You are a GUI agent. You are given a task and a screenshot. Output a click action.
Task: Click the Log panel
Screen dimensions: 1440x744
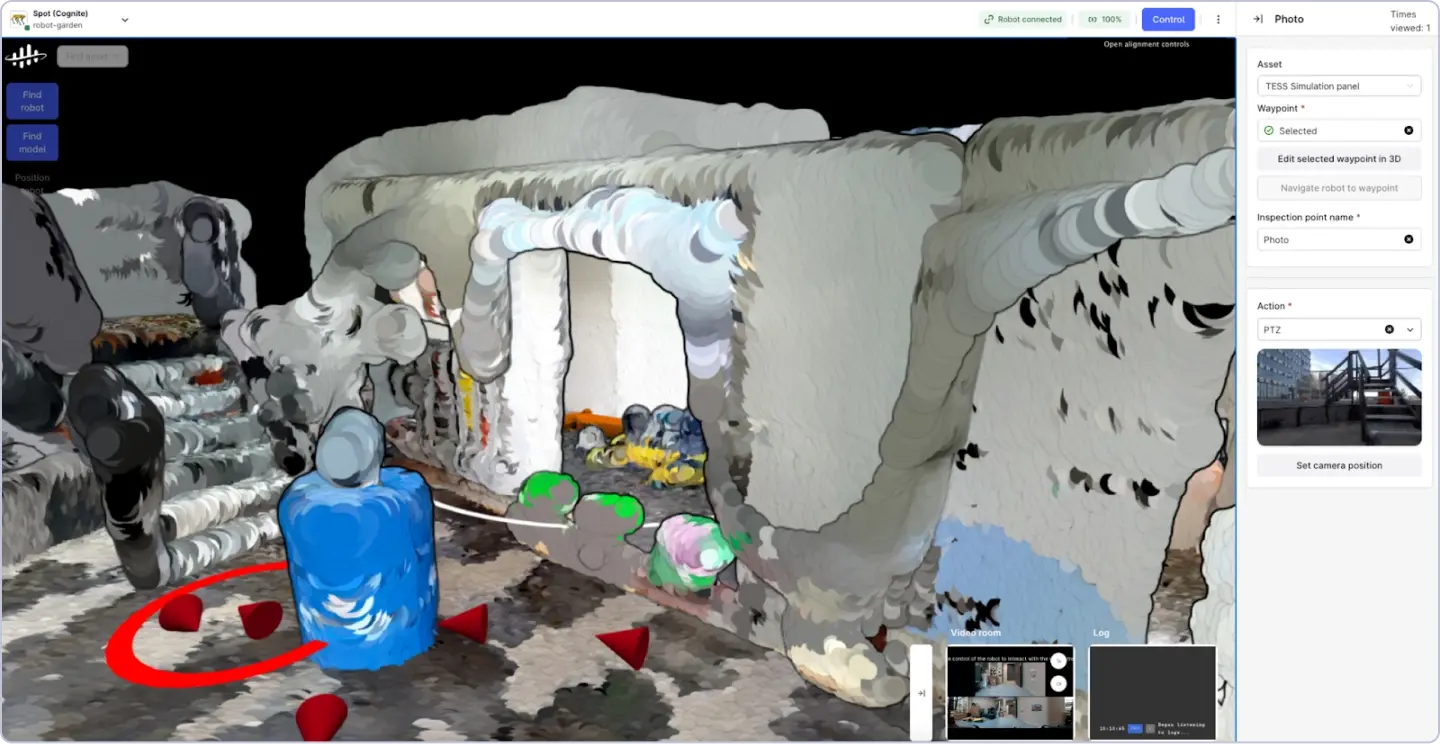(1152, 693)
